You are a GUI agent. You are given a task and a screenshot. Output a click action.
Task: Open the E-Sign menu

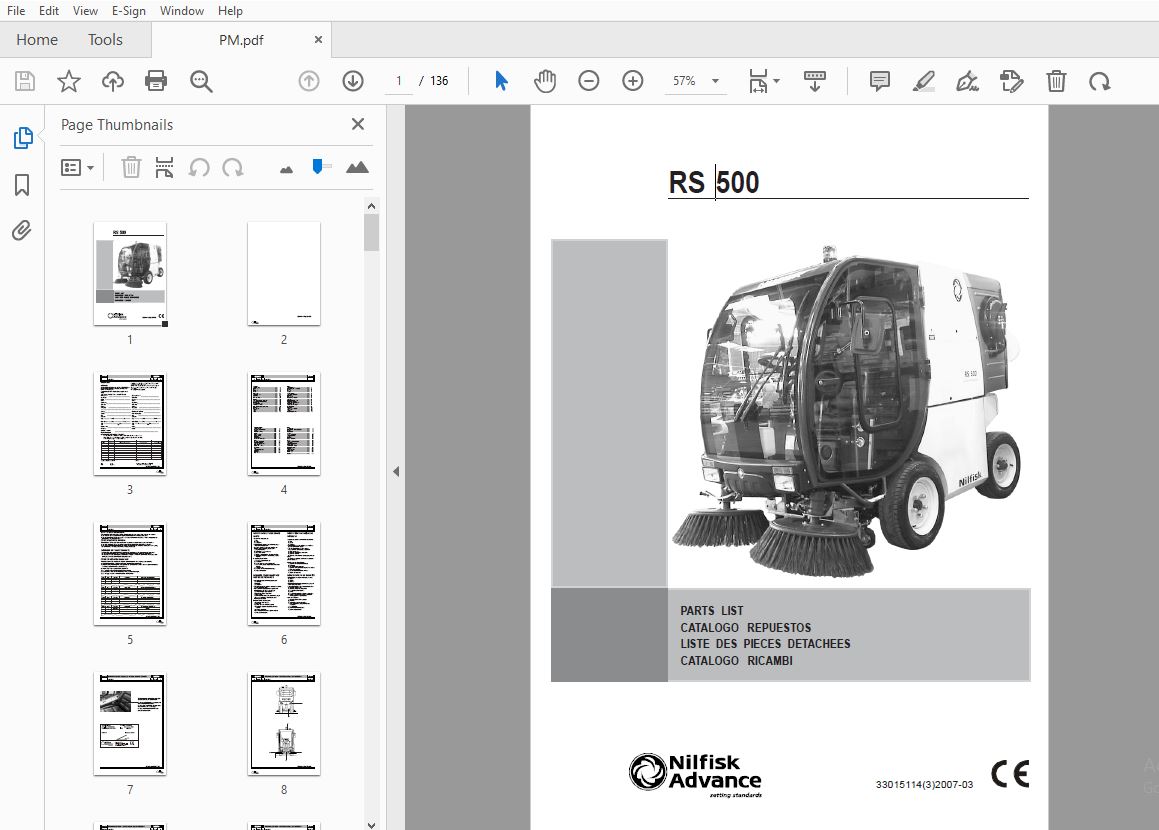pos(129,10)
